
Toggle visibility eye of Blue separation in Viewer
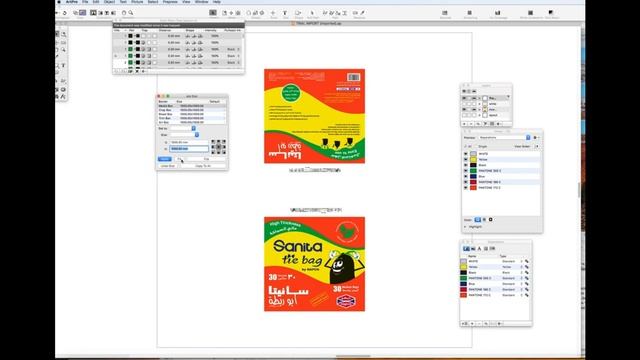(x=466, y=176)
